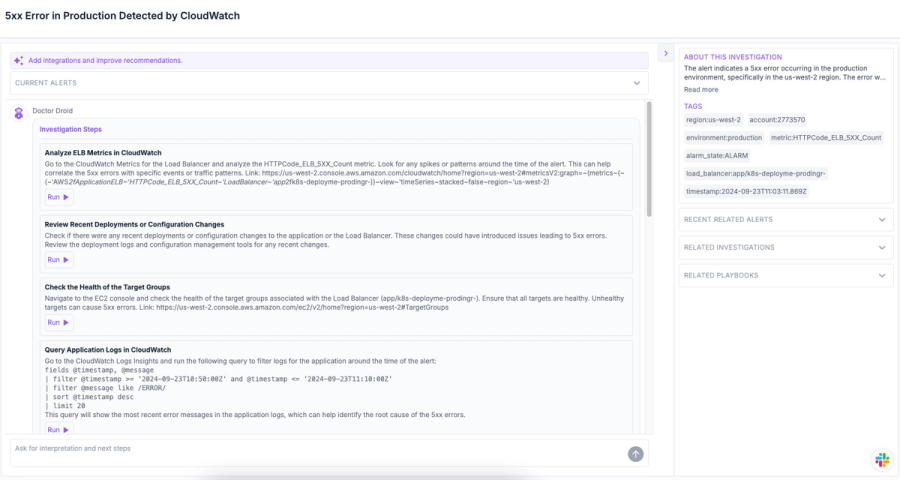Select the account:2773570 tag

777,120
